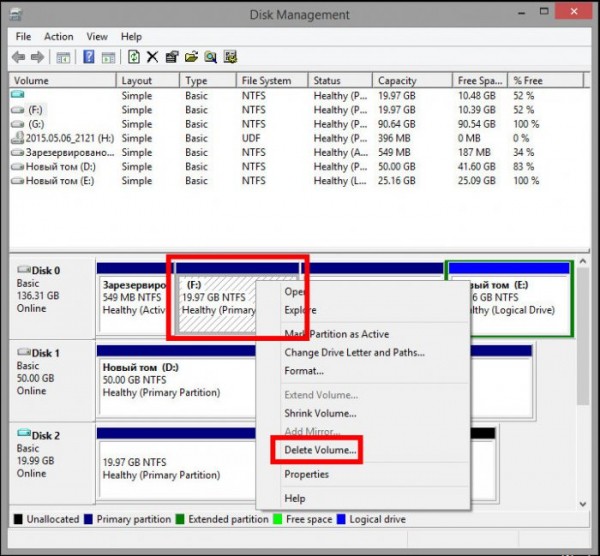Select the Зарезервировано... volume row
The width and height of the screenshot is (600, 556).
[300, 153]
